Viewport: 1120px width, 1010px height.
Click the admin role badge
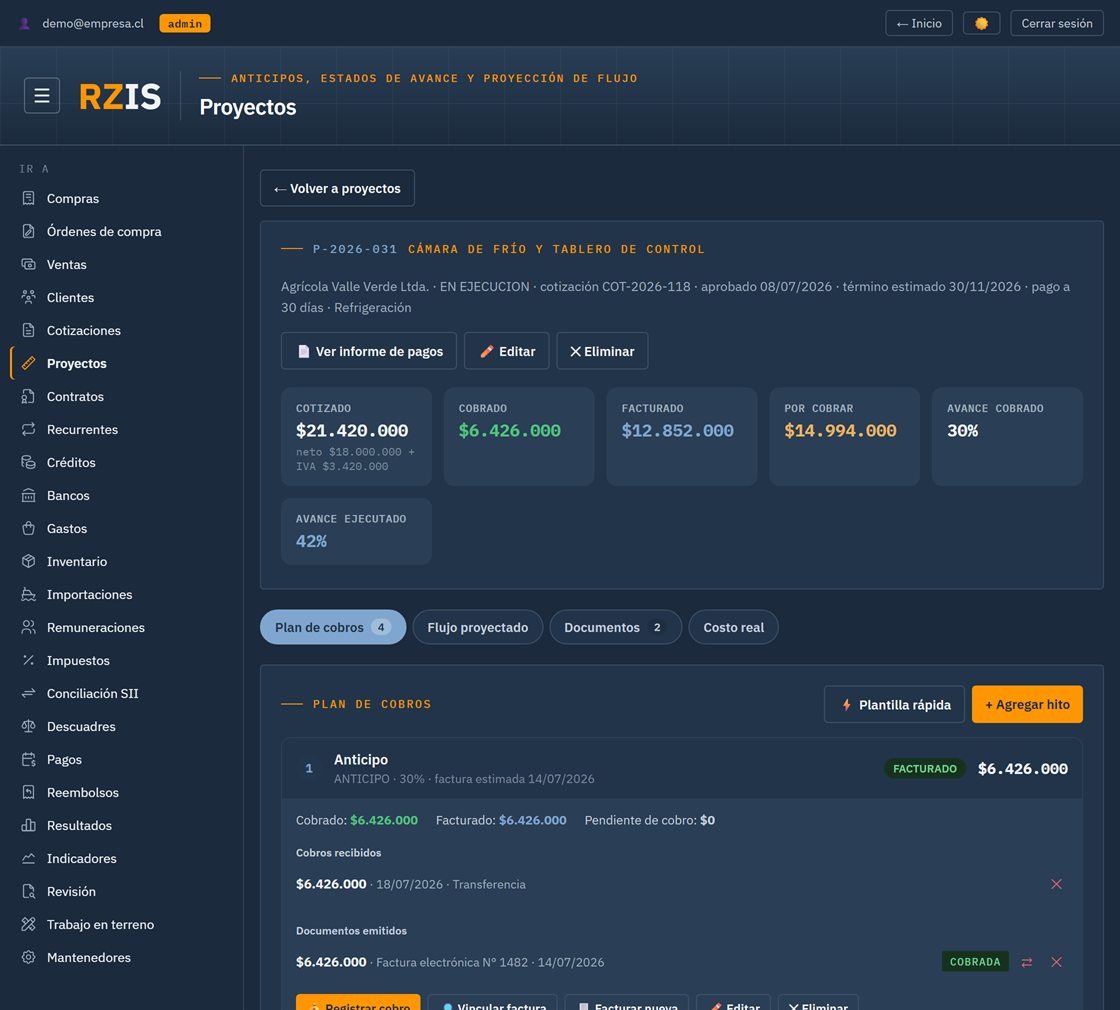[184, 24]
